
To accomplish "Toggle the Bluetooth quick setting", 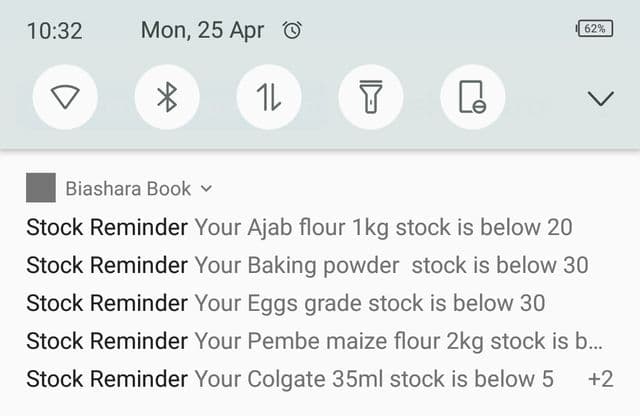I will (x=167, y=97).
